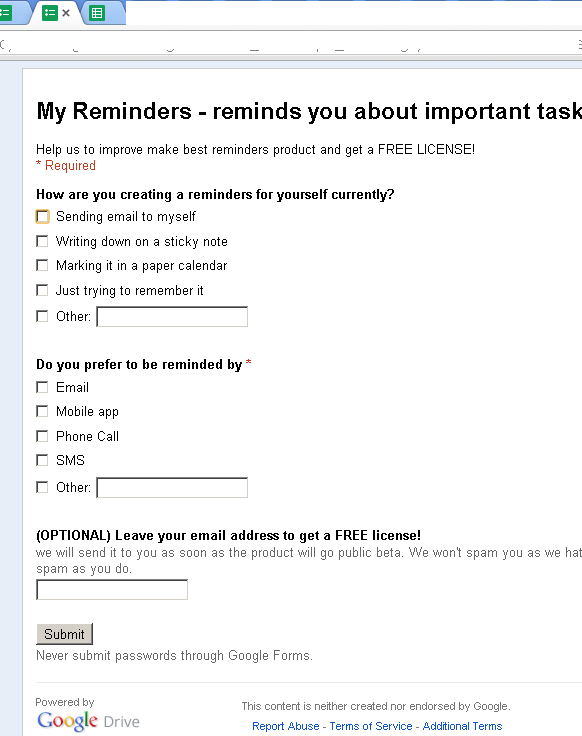Screen dimensions: 582x736
Task: Click Other text field for reminder preference
Action: (x=172, y=487)
